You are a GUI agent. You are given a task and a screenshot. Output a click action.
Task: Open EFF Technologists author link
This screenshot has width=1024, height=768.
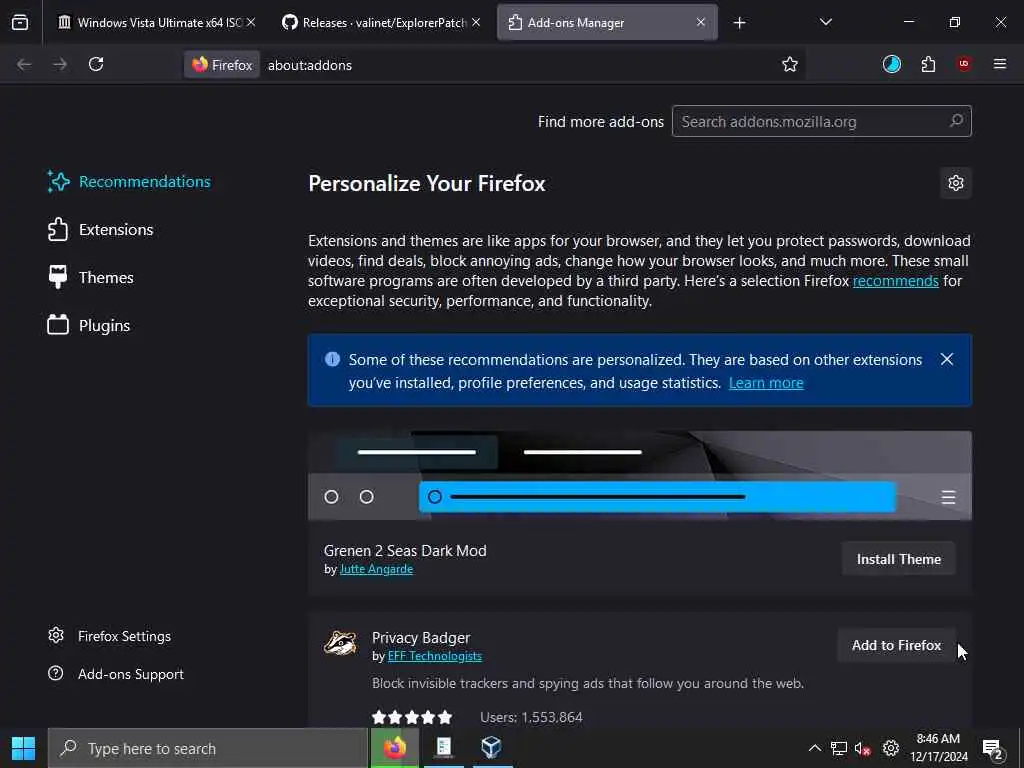click(434, 656)
